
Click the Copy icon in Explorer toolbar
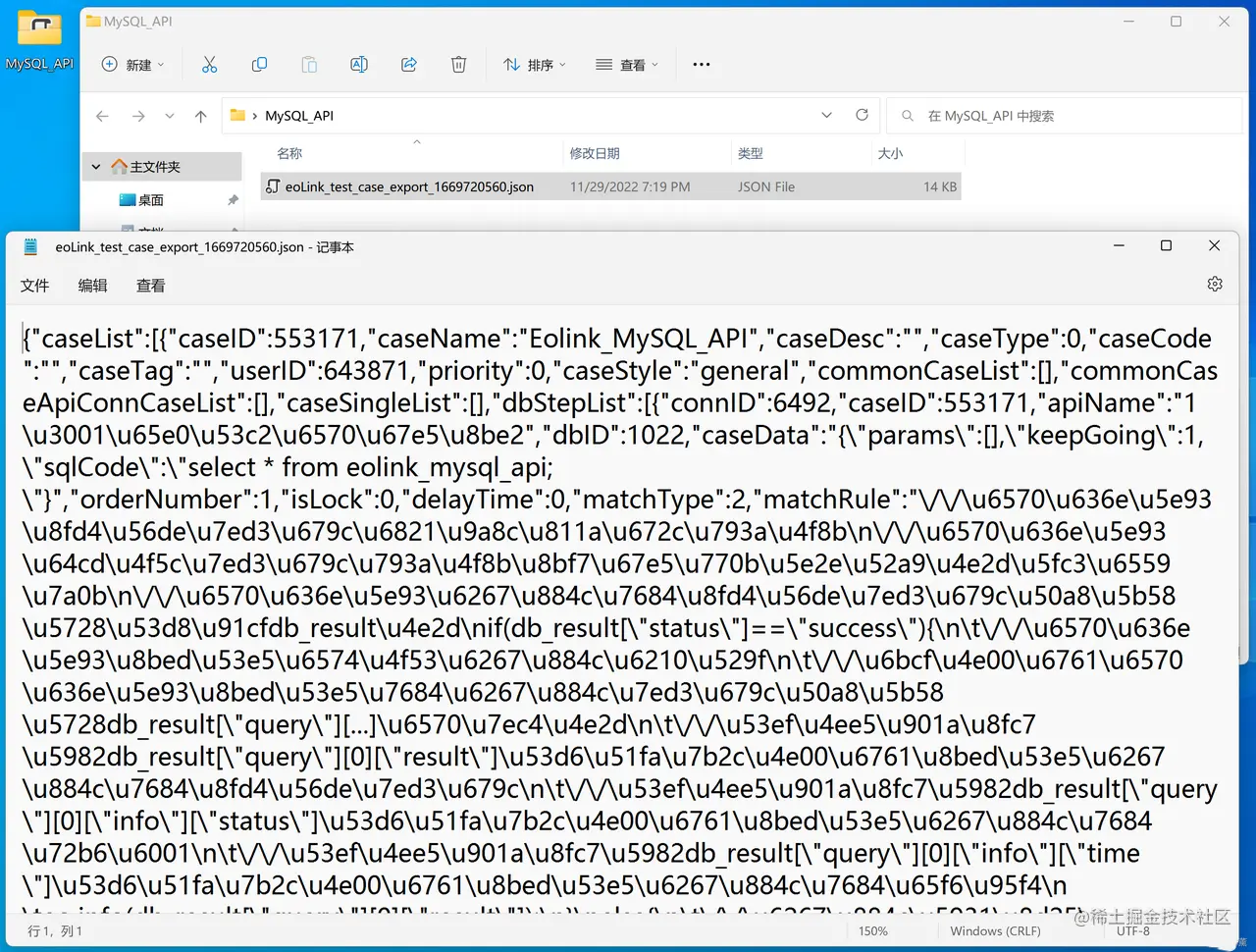coord(259,65)
